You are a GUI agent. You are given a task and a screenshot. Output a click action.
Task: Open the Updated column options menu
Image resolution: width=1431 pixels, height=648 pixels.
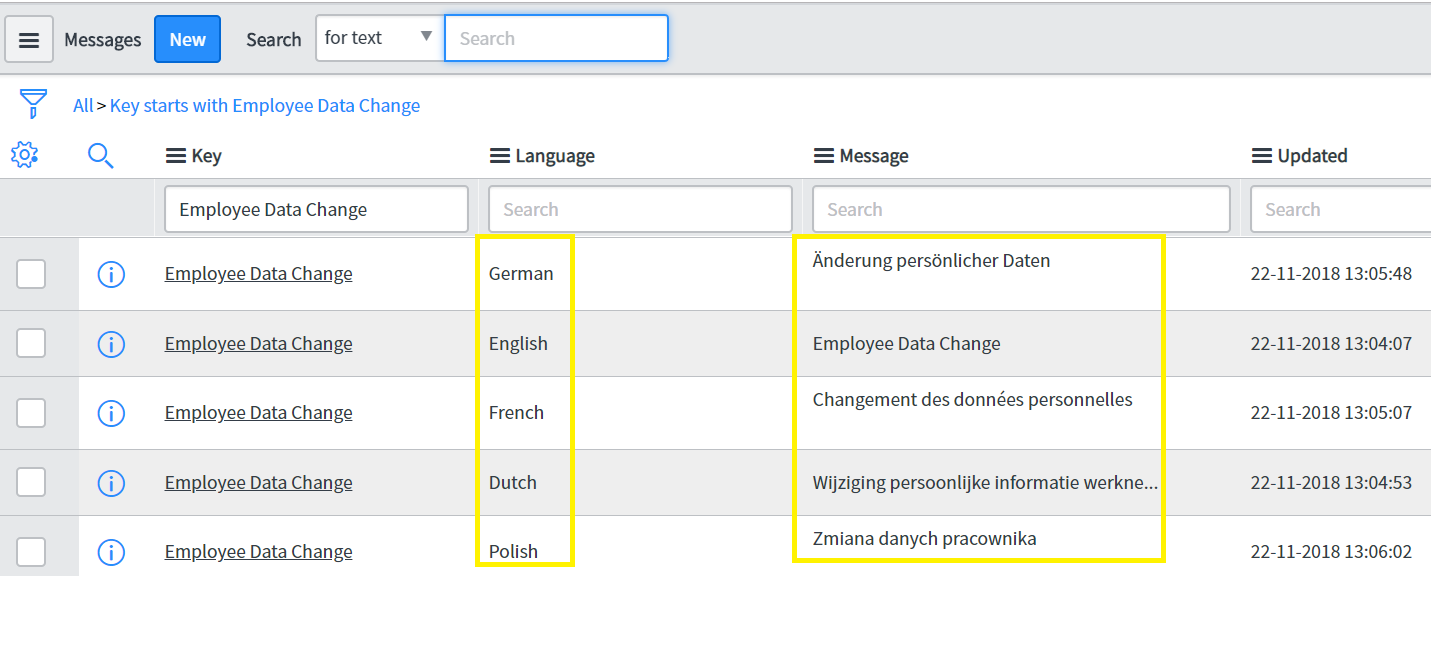point(1262,156)
